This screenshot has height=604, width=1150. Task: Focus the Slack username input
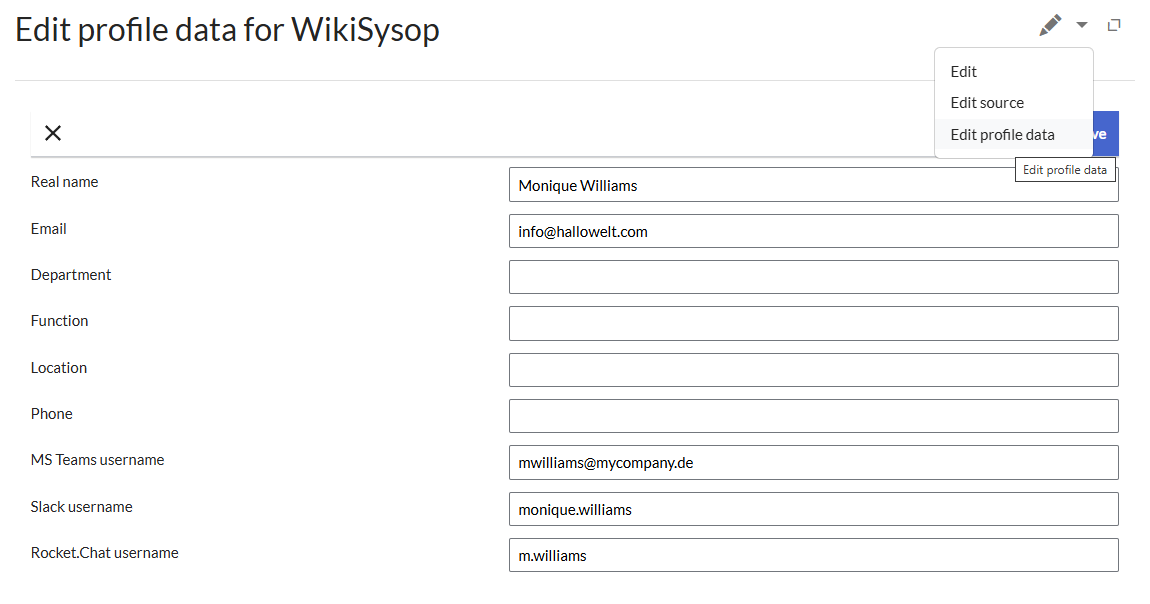tap(813, 509)
